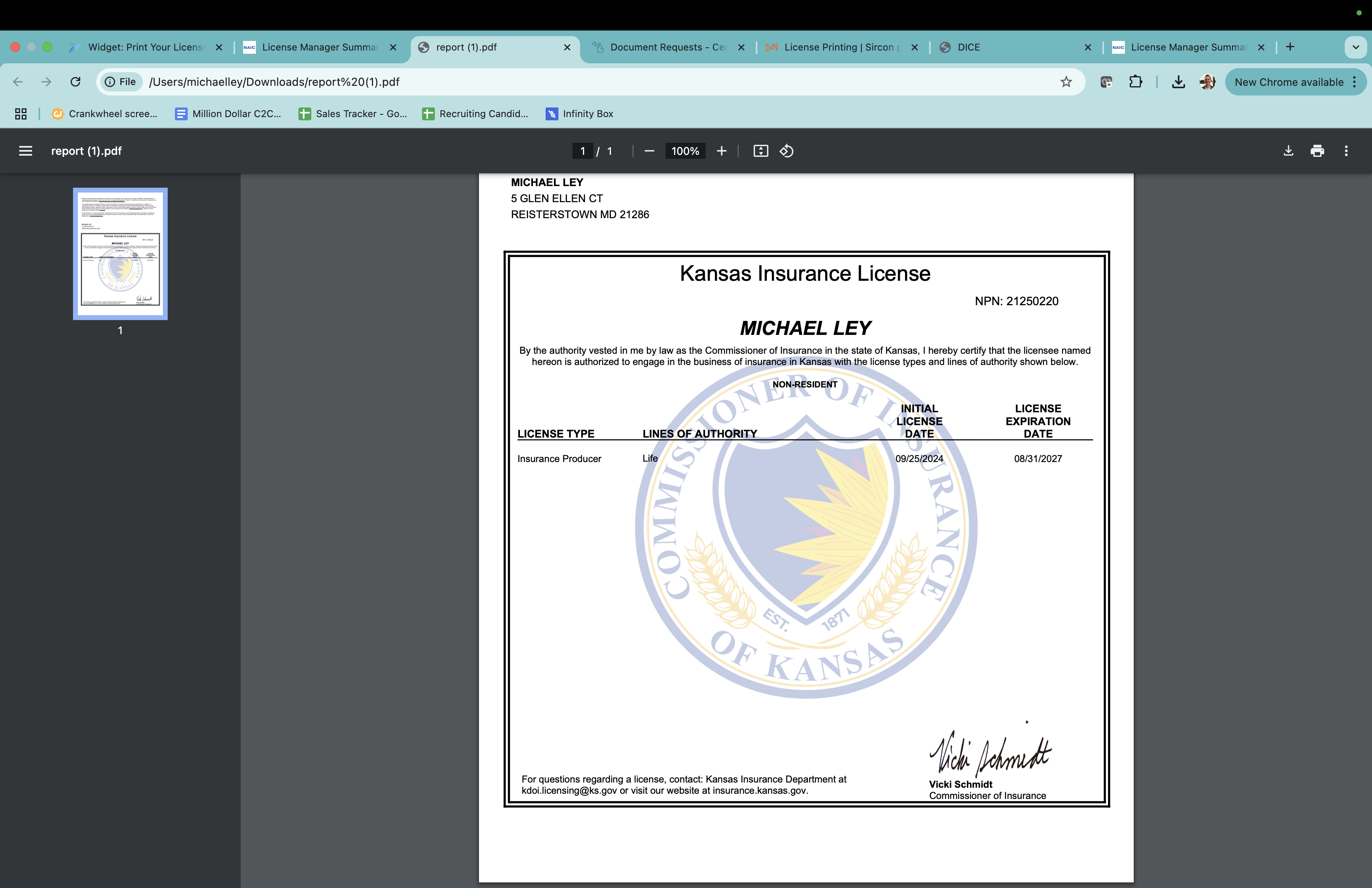Download the PDF from viewer toolbar
This screenshot has height=888, width=1372.
click(x=1288, y=151)
